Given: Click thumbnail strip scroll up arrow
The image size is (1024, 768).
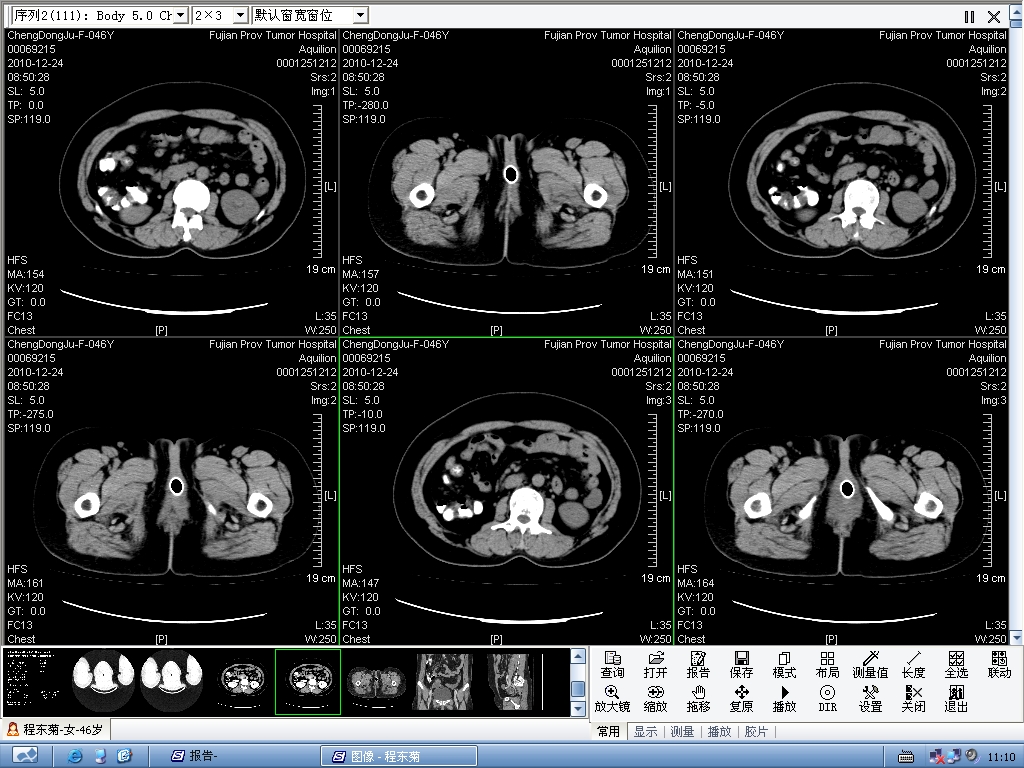Looking at the screenshot, I should coord(578,656).
